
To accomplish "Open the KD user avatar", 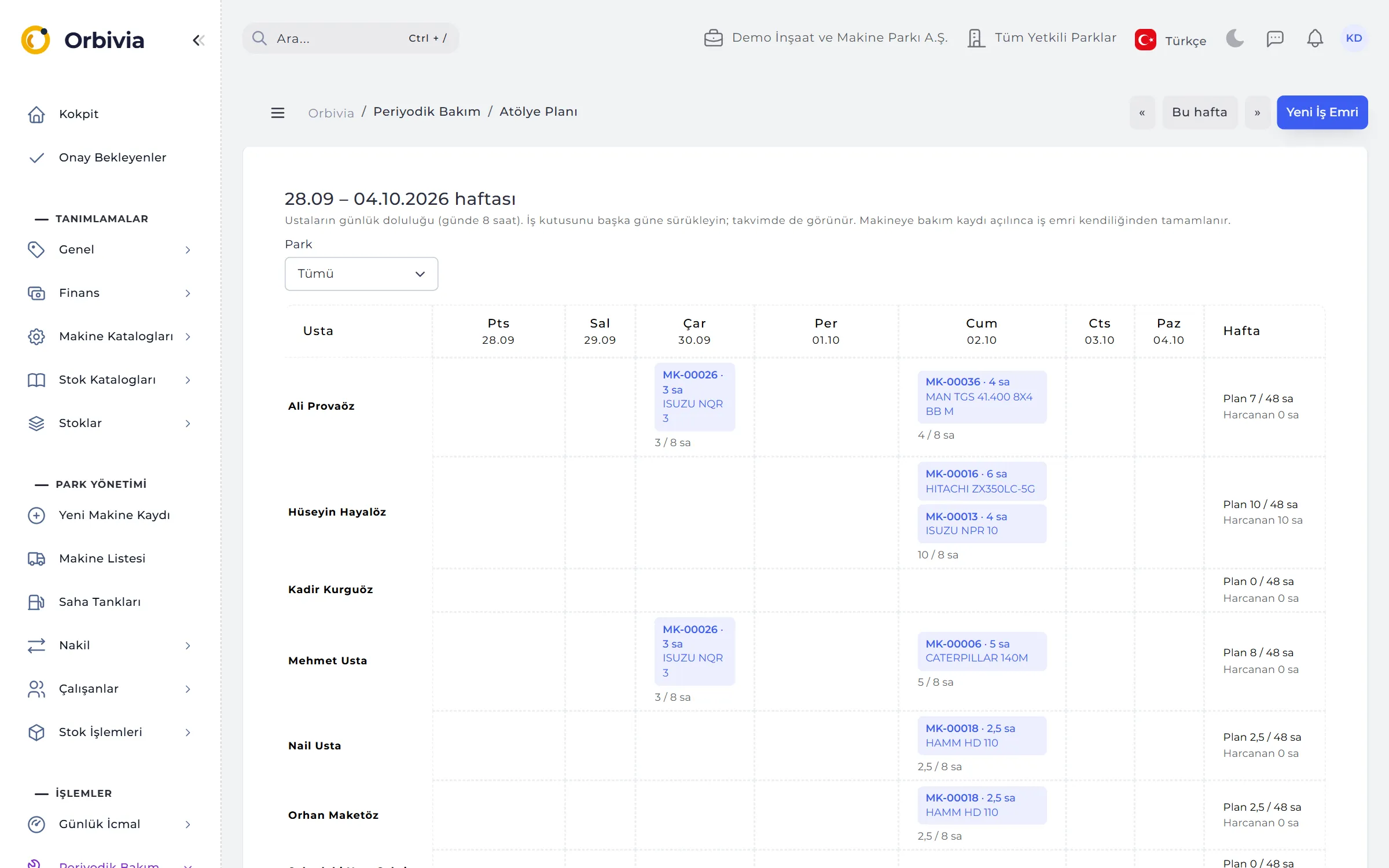I will click(x=1354, y=38).
